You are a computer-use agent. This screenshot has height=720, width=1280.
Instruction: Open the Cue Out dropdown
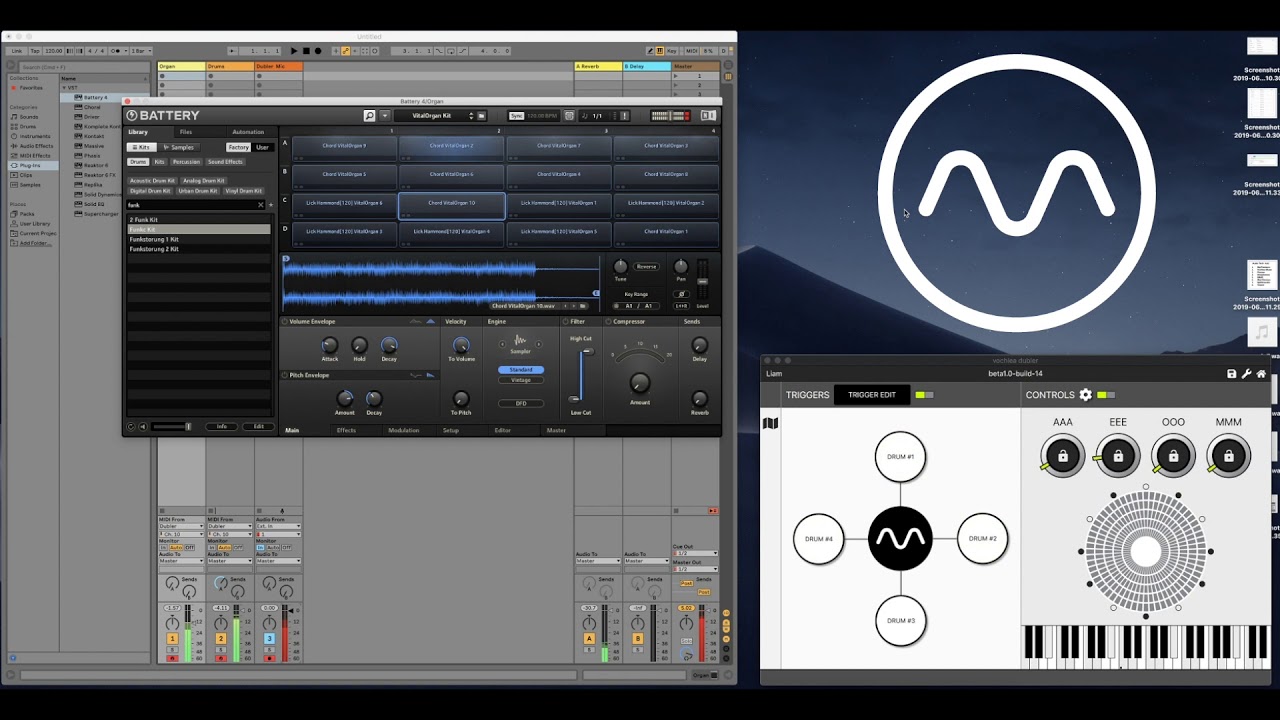pos(695,553)
